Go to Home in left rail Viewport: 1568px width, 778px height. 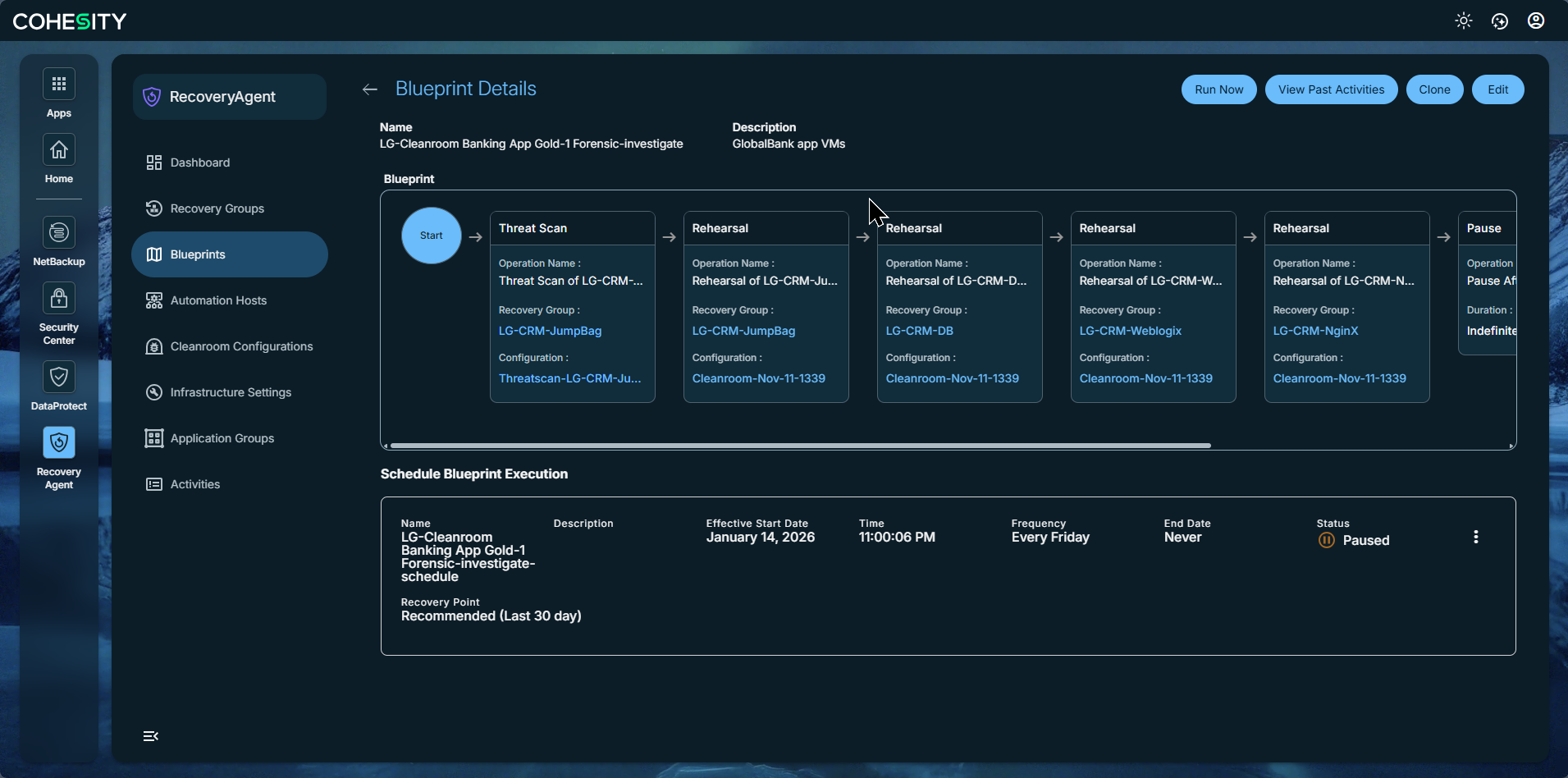pyautogui.click(x=59, y=149)
